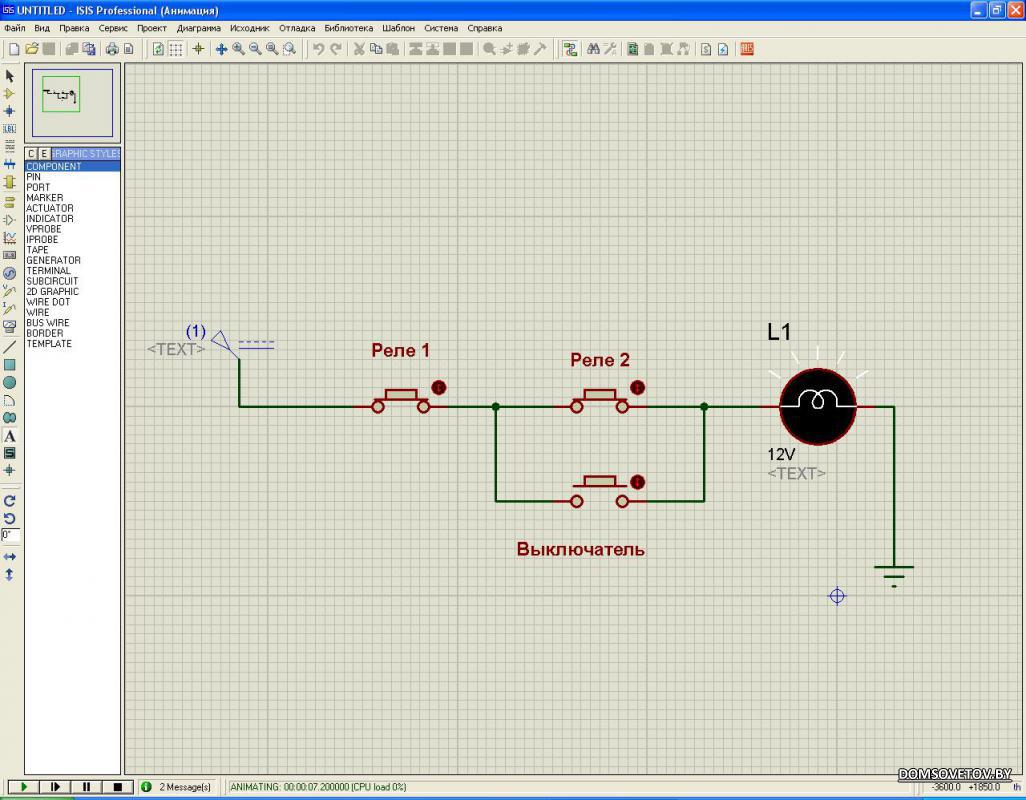The image size is (1026, 800).
Task: Print the schematic via printer icon
Action: (x=112, y=49)
